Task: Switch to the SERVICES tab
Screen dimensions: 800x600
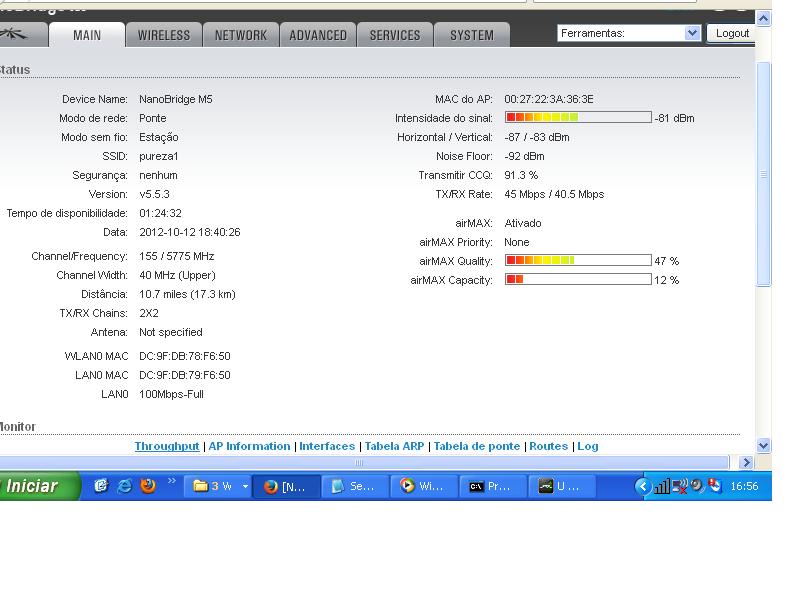Action: pyautogui.click(x=395, y=35)
